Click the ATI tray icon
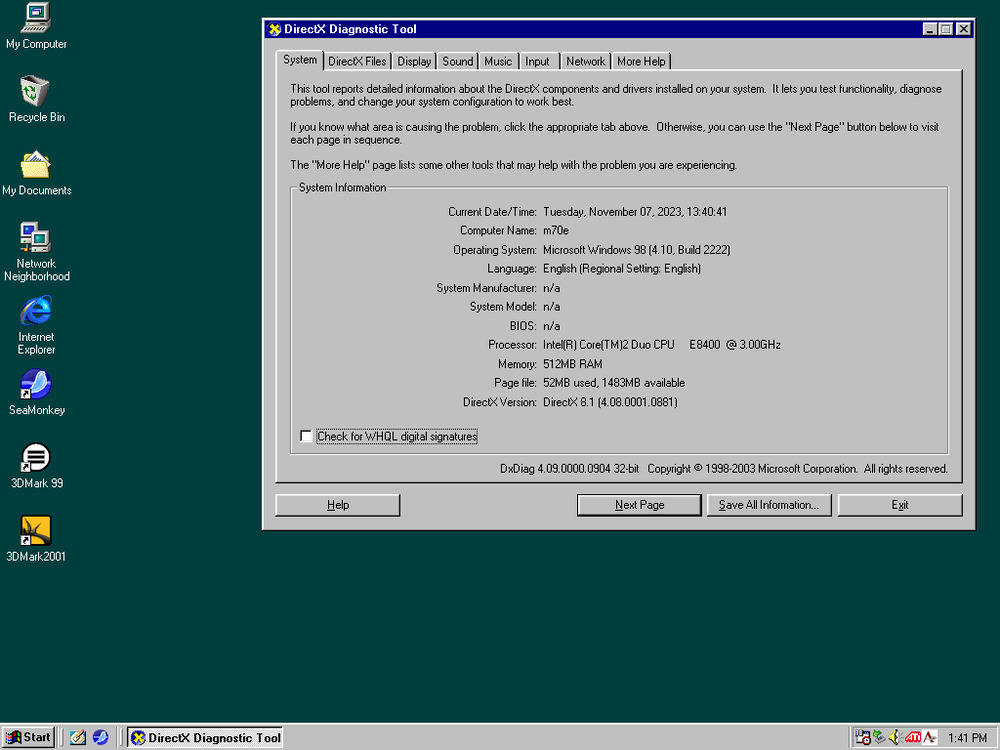1000x750 pixels. [913, 737]
